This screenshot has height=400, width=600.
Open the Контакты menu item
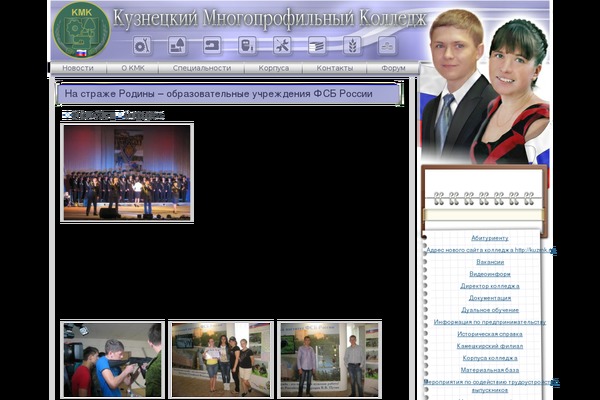click(x=334, y=68)
